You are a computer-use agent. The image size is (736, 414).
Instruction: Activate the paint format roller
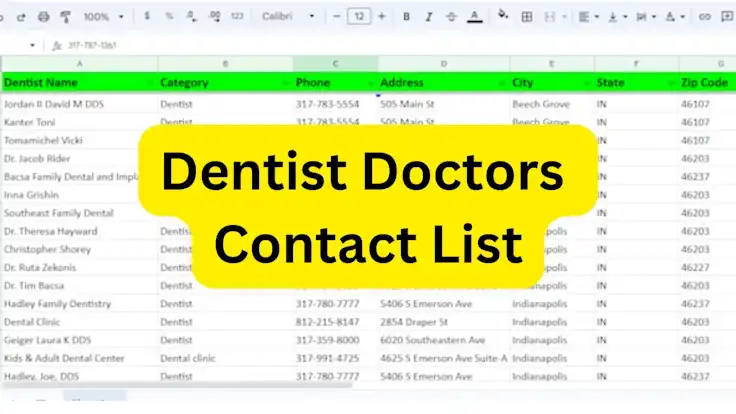click(x=66, y=17)
